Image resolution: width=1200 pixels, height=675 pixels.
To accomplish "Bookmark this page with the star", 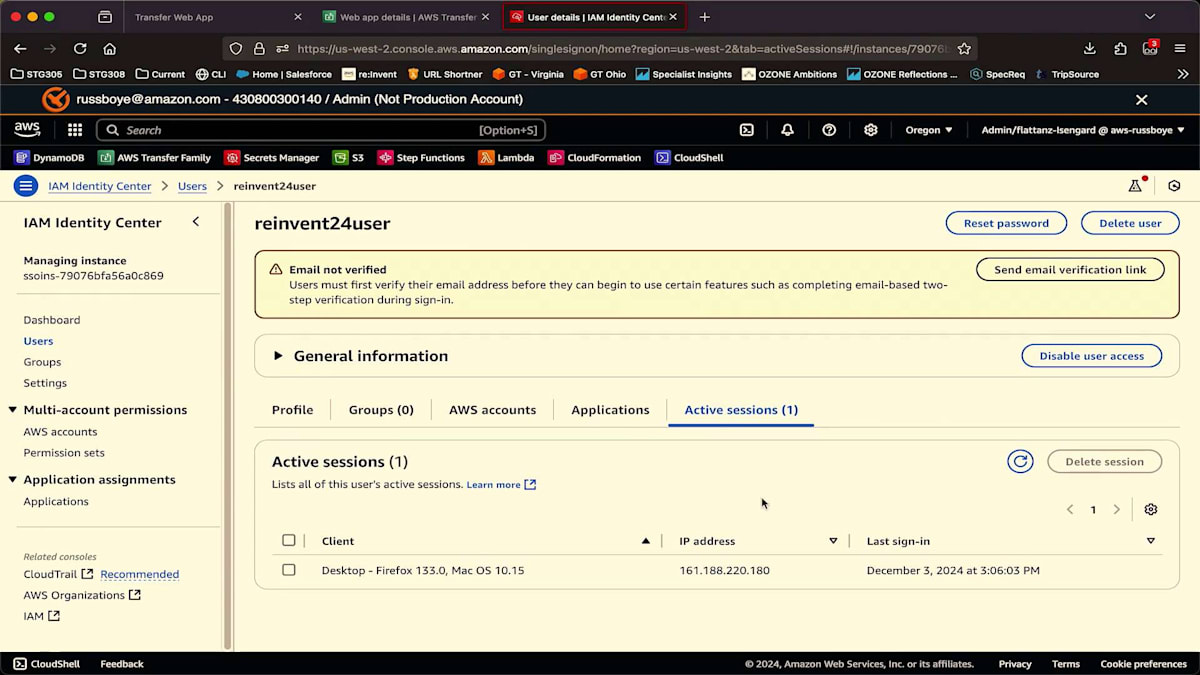I will 964,48.
